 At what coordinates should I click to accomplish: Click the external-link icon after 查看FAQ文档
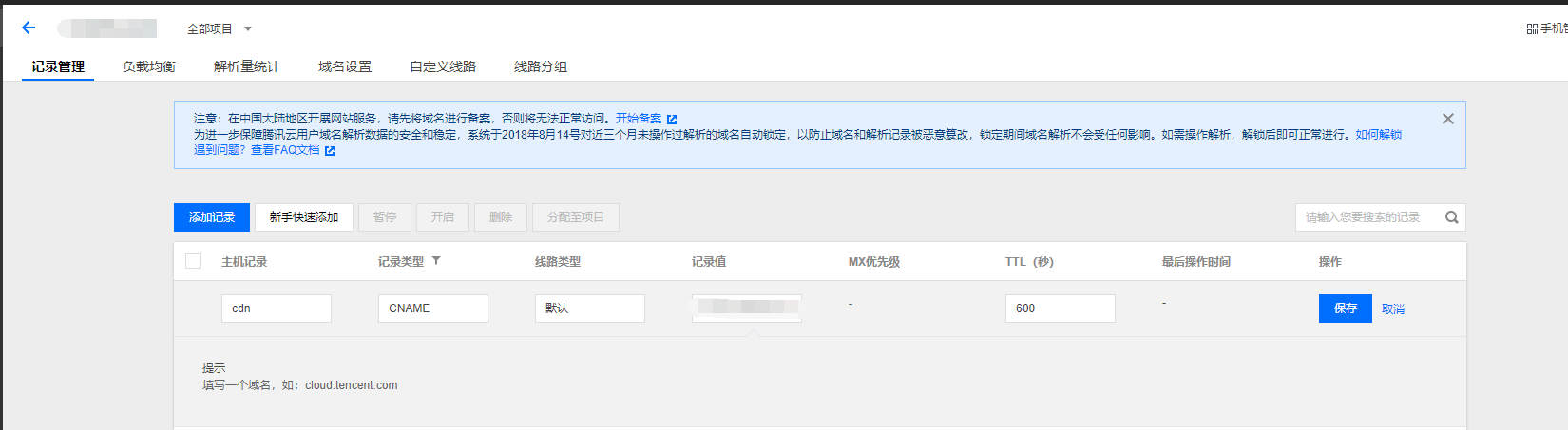tap(330, 151)
